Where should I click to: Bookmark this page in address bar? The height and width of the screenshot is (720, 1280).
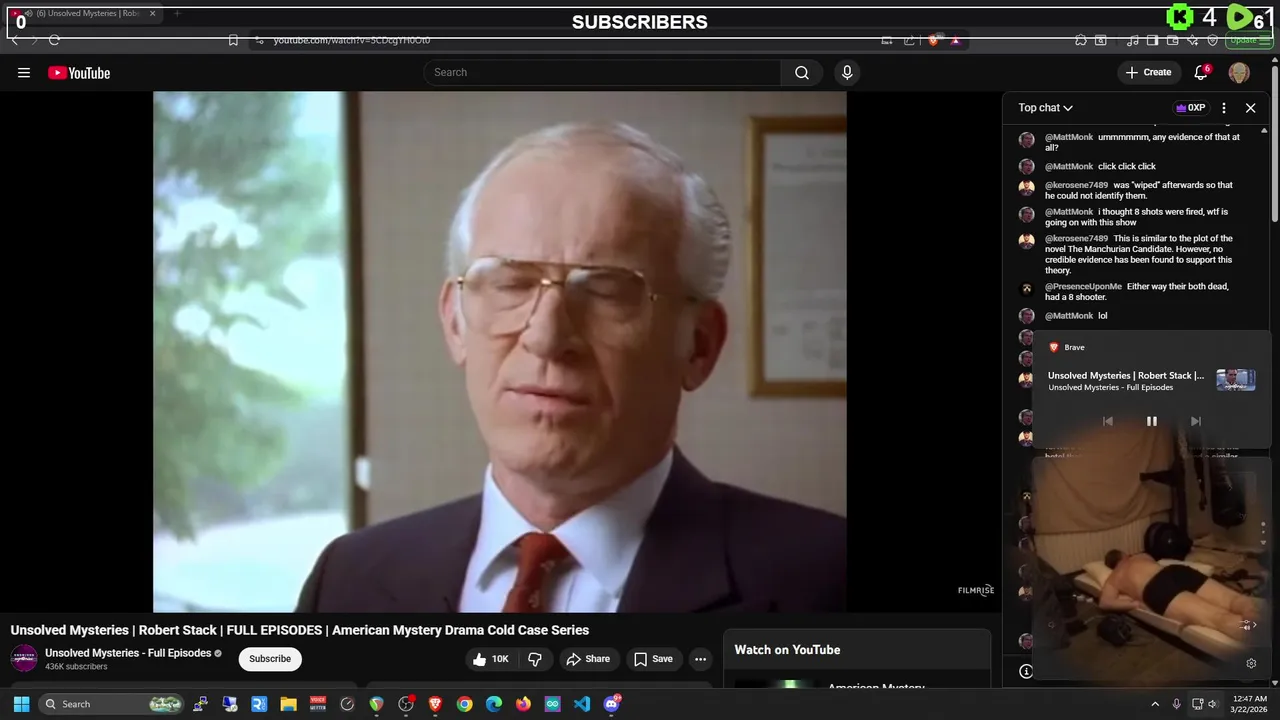[233, 40]
